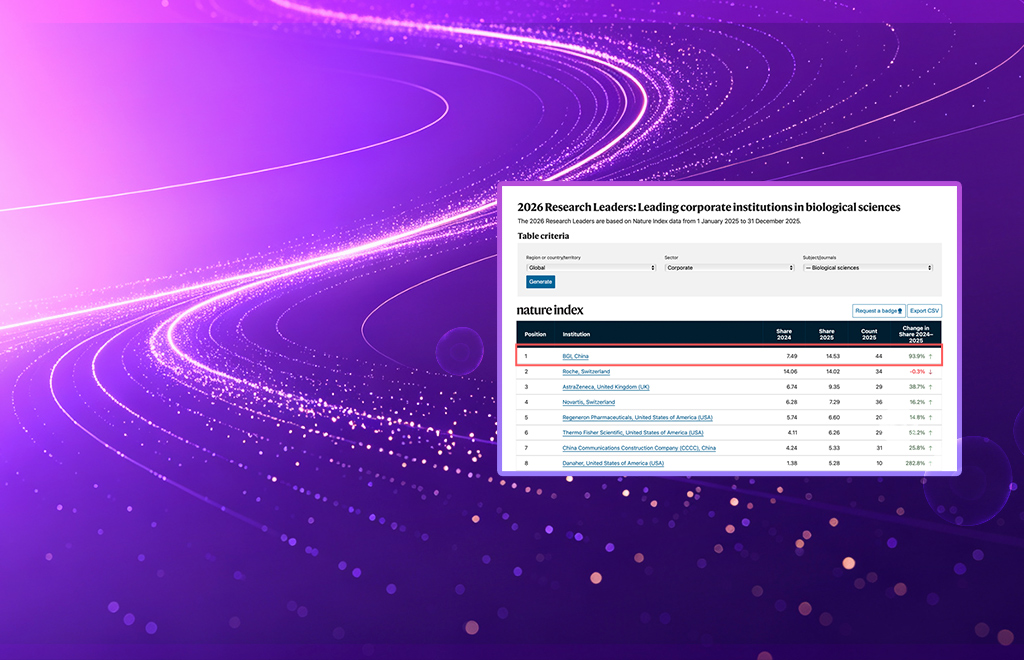Click the red down arrow in Roche row

931,372
